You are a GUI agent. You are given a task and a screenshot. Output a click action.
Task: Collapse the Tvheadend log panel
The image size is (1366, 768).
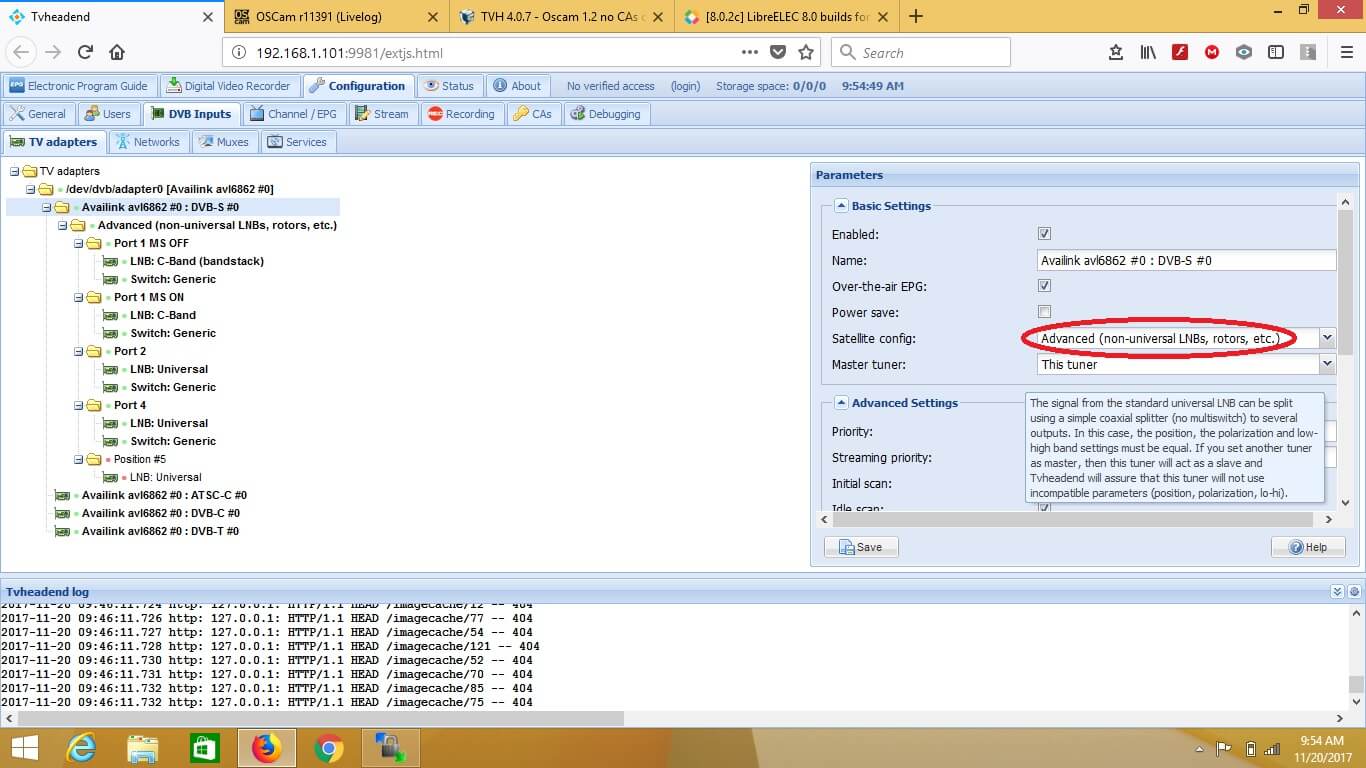[1337, 592]
